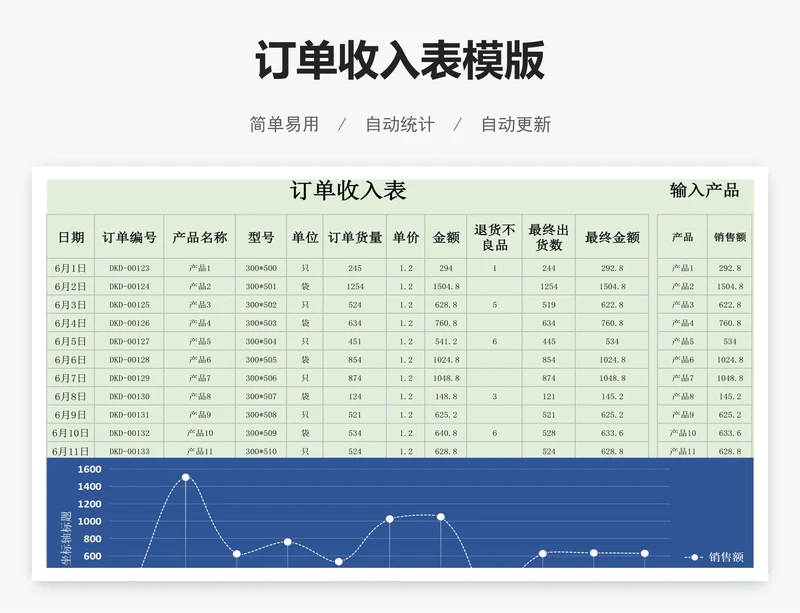The height and width of the screenshot is (613, 800).
Task: Click the 订单收入表 sheet title
Action: (x=348, y=190)
